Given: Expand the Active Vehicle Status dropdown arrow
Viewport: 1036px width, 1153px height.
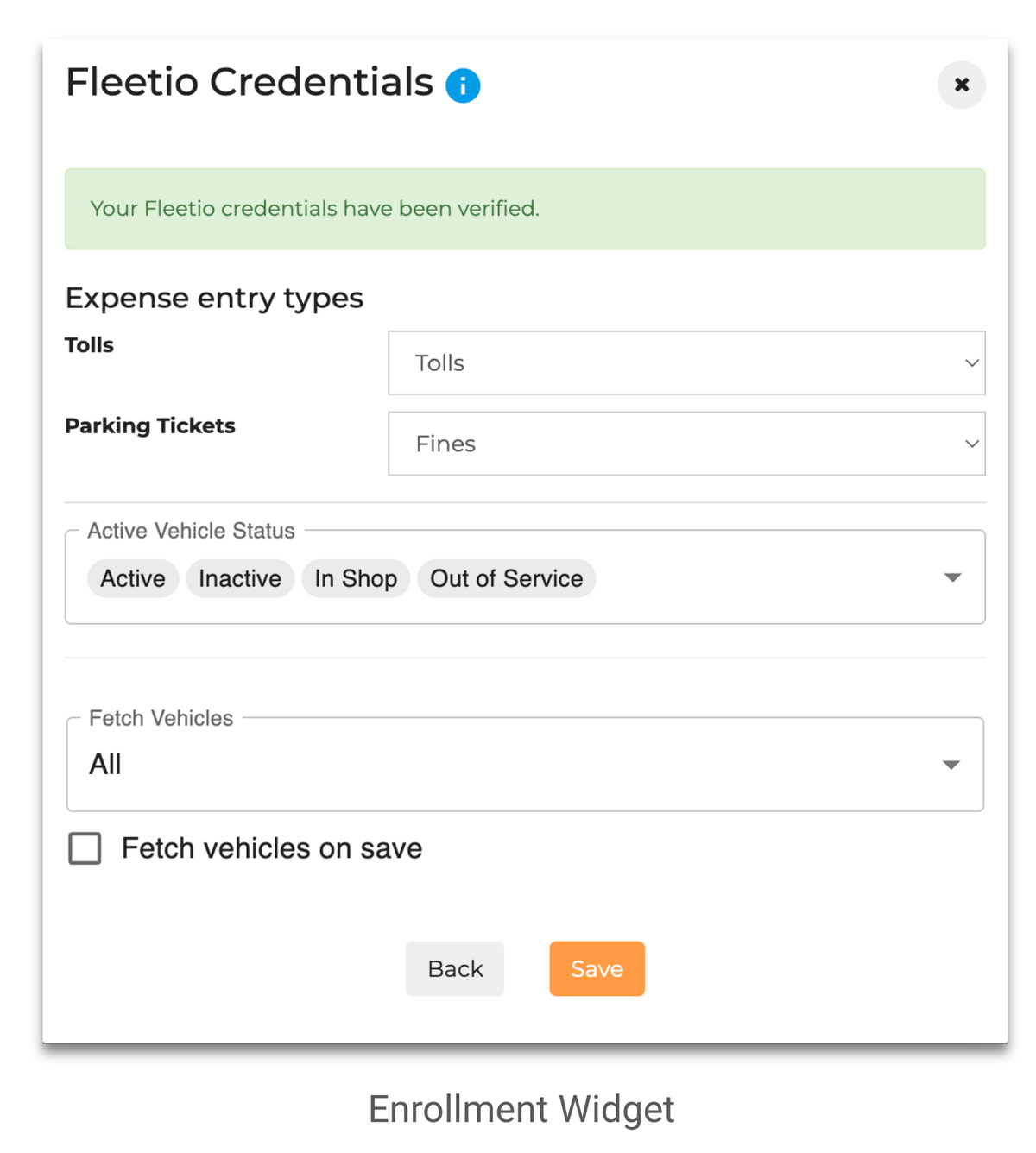Looking at the screenshot, I should (x=952, y=577).
